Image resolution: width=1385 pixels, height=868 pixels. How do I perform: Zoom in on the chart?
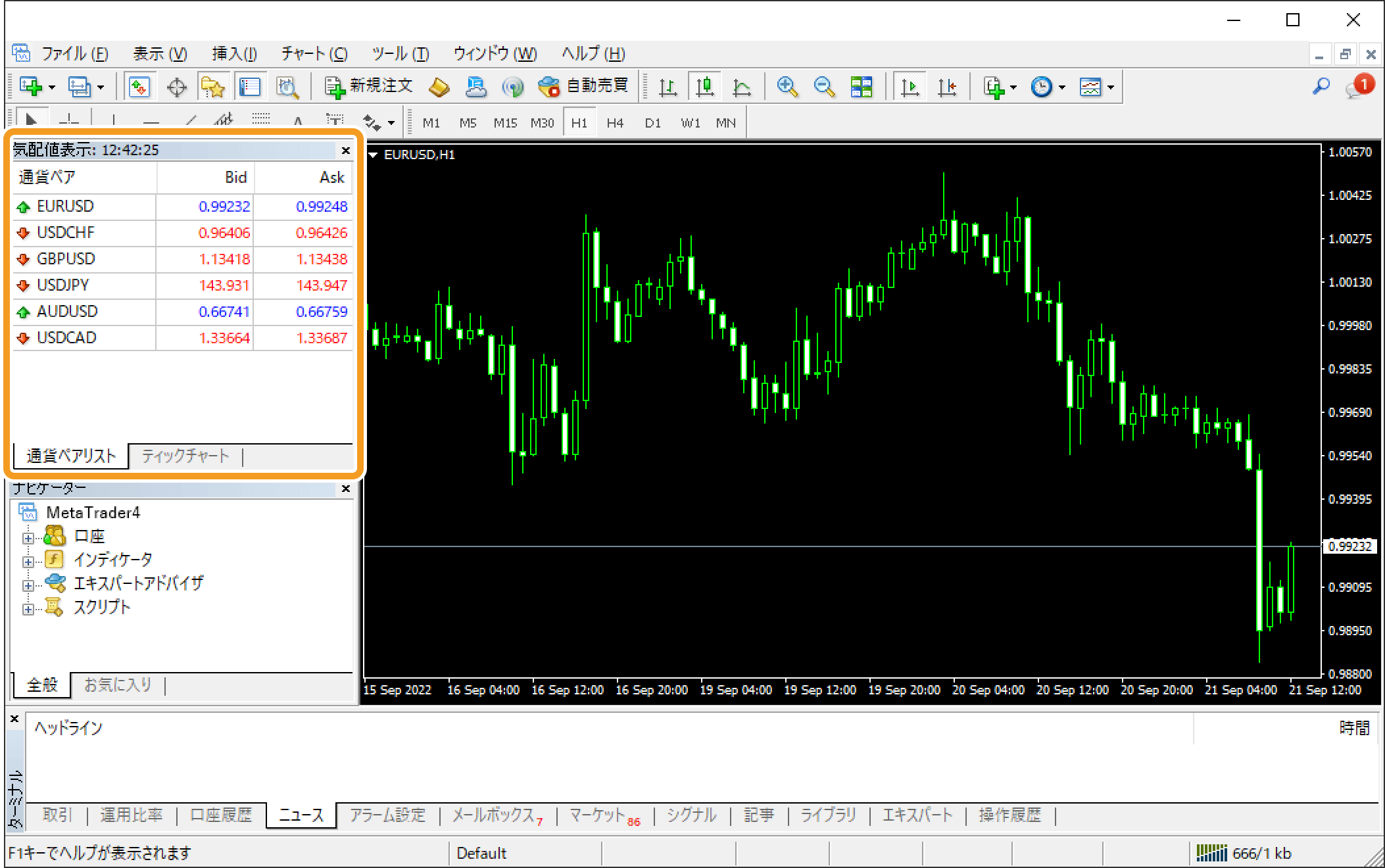pyautogui.click(x=787, y=87)
